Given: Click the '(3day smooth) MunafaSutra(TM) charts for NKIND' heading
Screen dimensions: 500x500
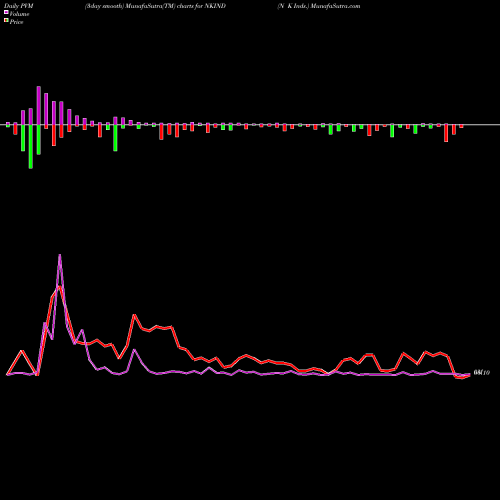Looking at the screenshot, I should tap(155, 6).
